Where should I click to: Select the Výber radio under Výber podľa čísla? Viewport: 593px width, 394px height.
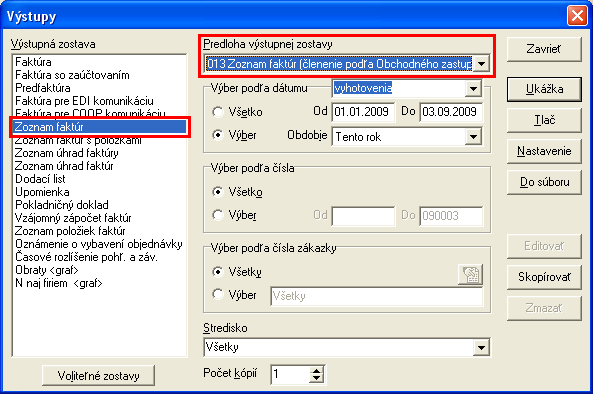218,215
